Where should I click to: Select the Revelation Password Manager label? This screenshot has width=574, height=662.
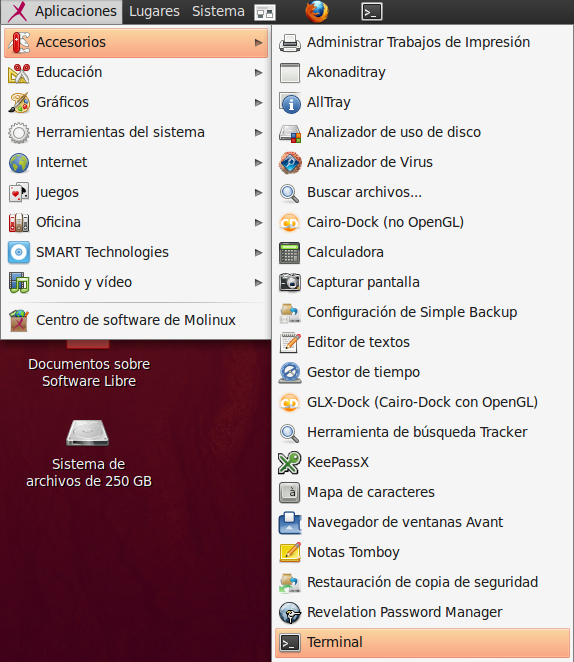[405, 612]
